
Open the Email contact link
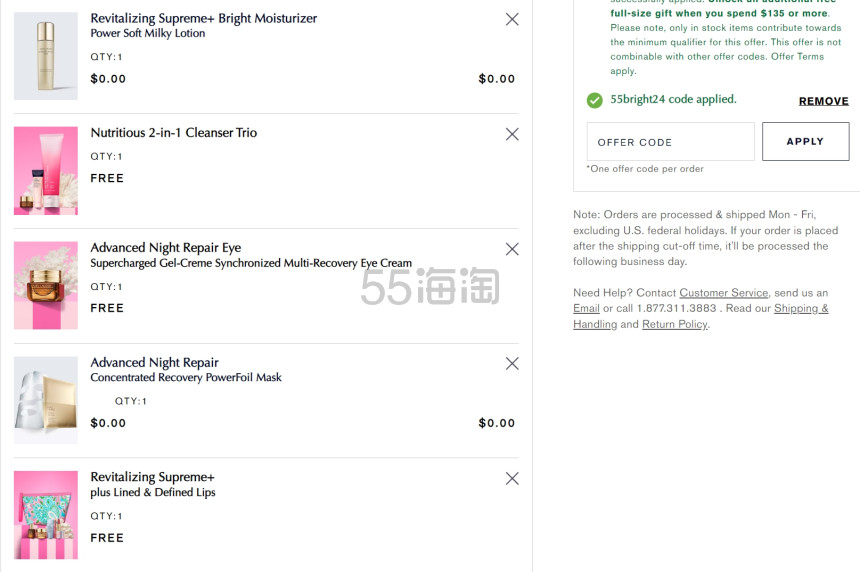point(586,308)
